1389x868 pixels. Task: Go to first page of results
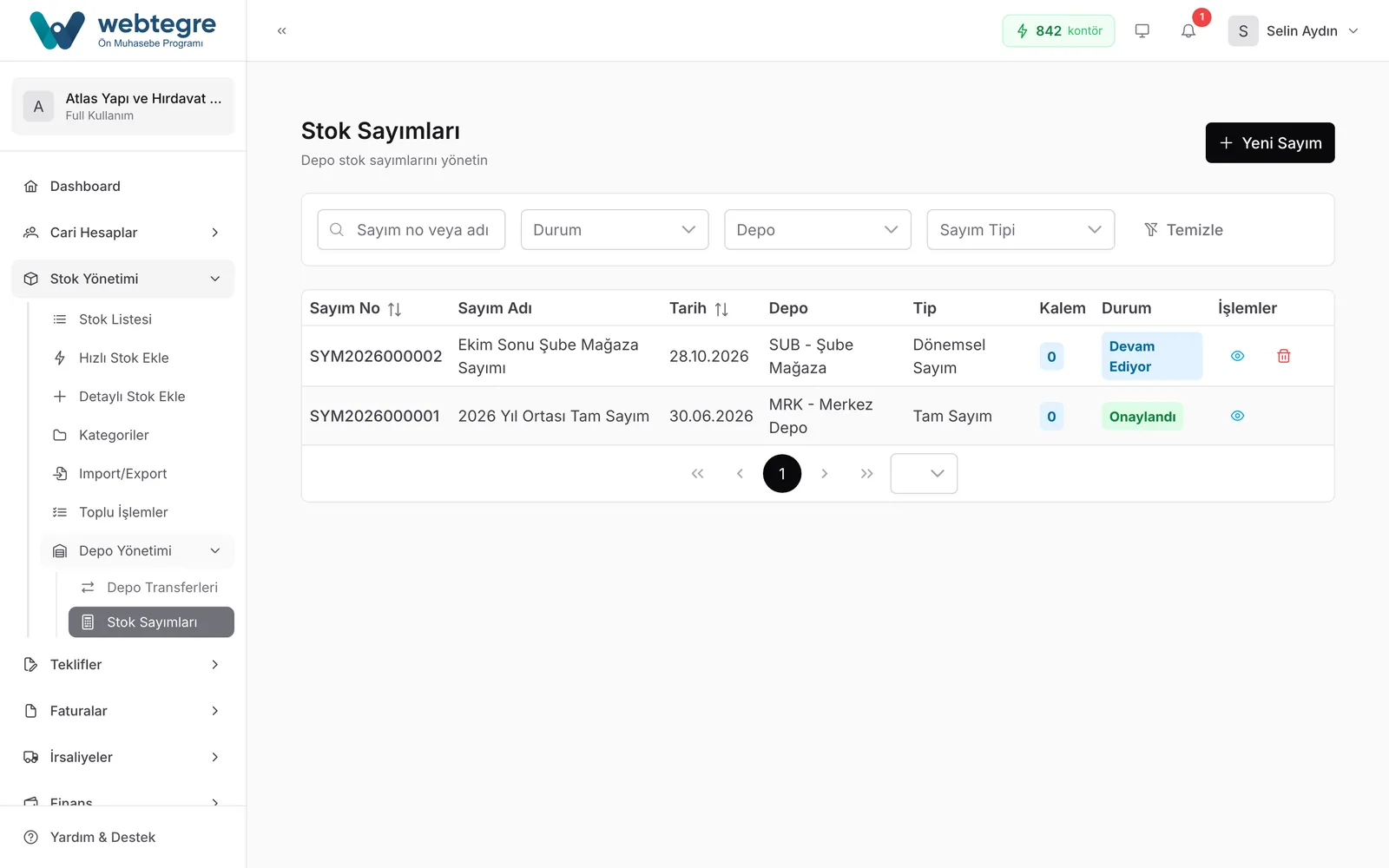(697, 474)
